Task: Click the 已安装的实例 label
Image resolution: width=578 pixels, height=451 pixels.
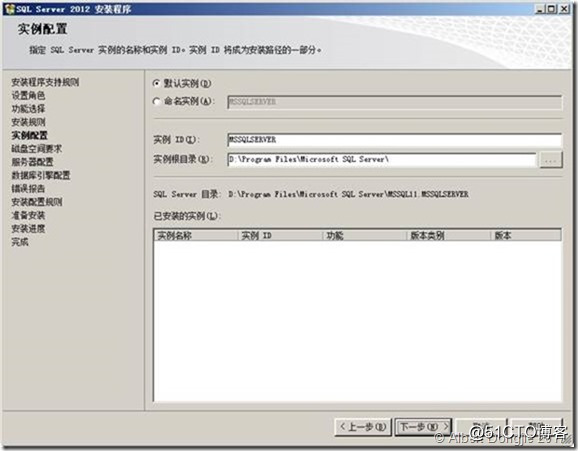Action: 187,216
